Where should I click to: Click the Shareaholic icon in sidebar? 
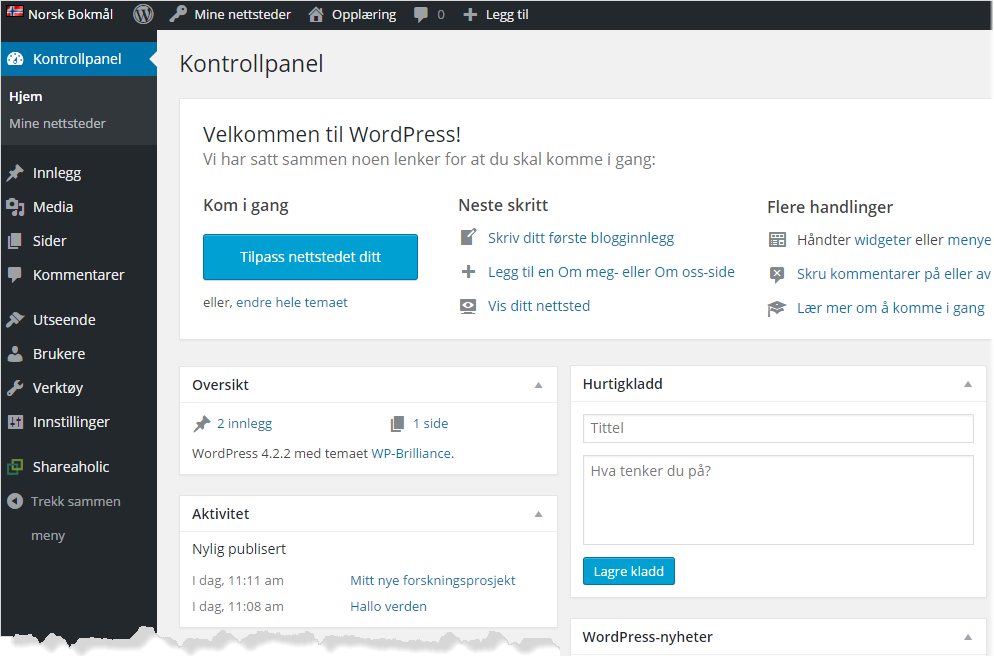pyautogui.click(x=15, y=467)
